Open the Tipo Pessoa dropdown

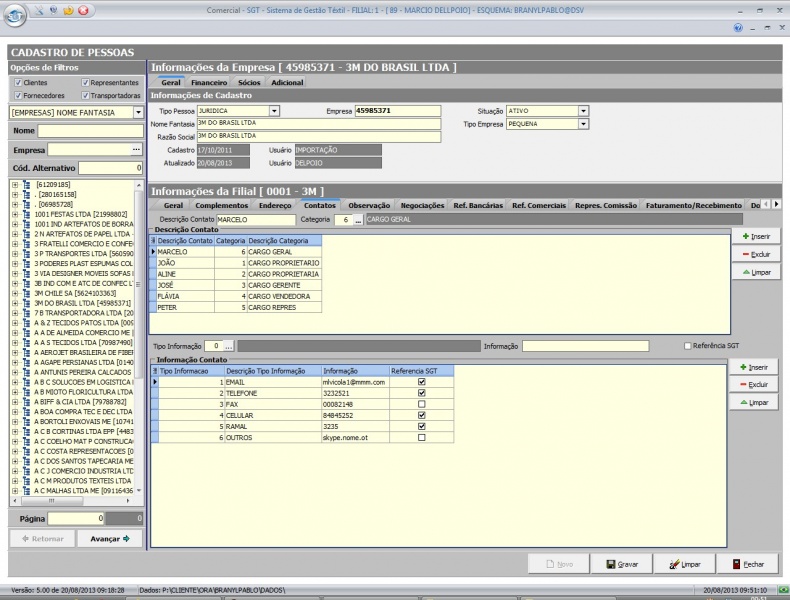click(274, 111)
